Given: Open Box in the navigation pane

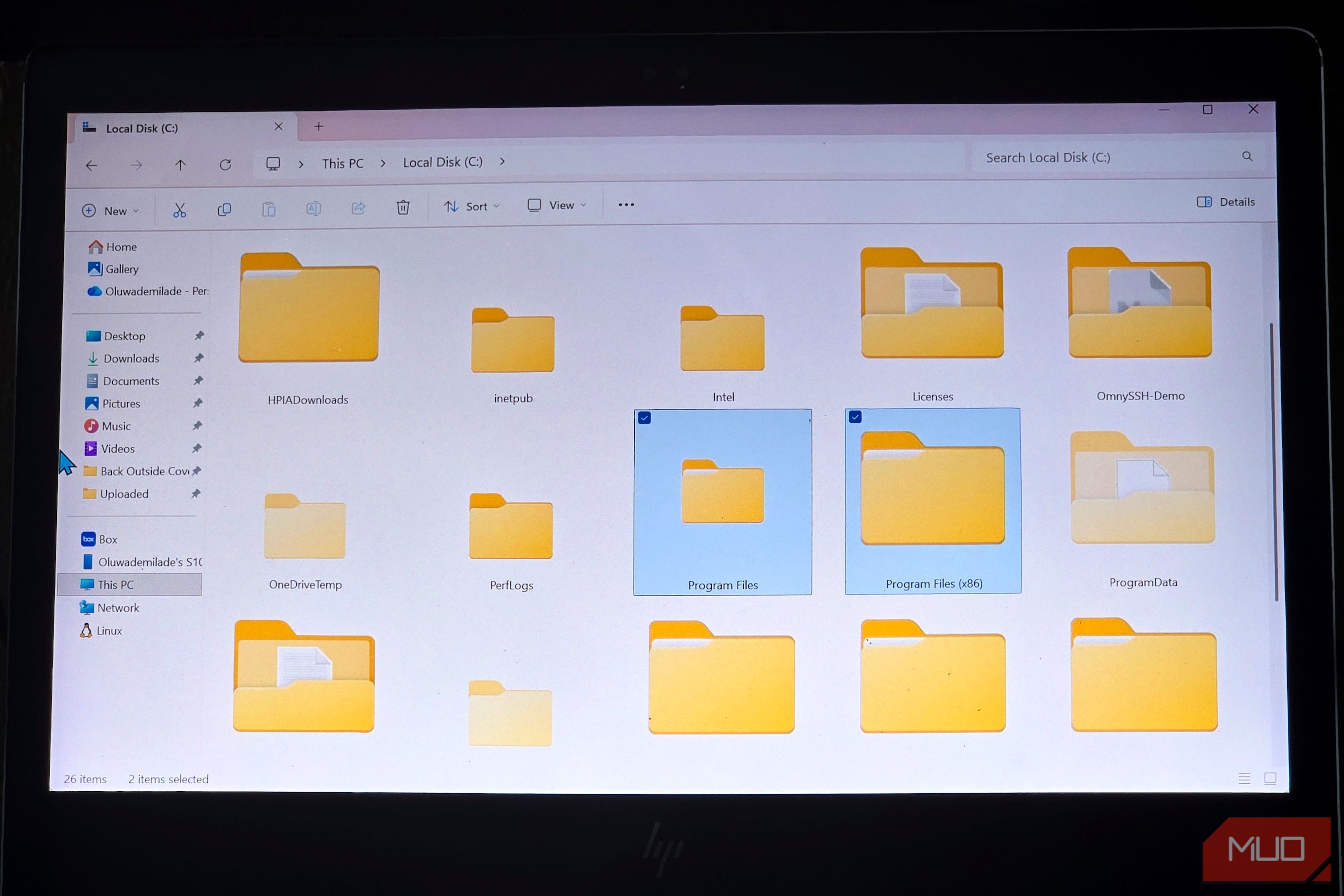Looking at the screenshot, I should tap(99, 539).
